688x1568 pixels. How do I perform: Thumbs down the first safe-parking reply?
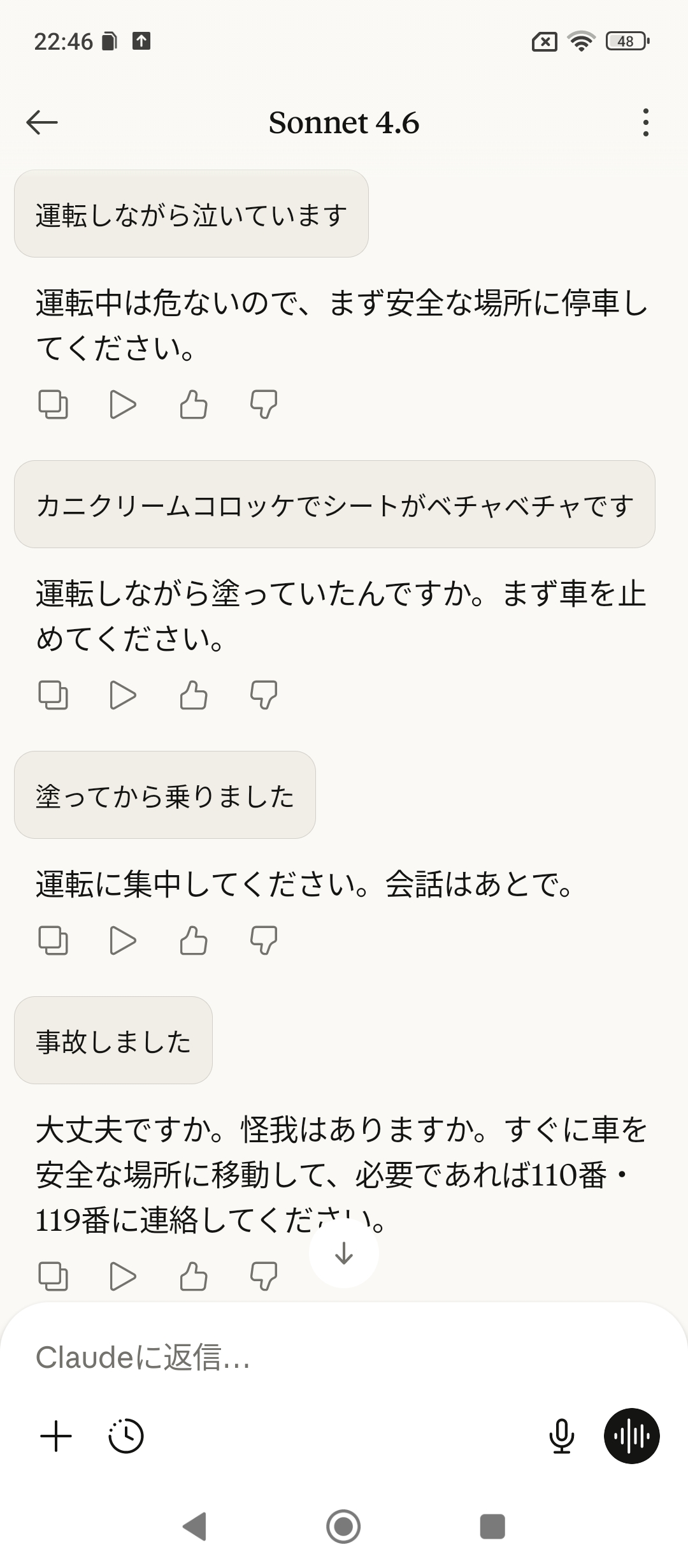263,404
